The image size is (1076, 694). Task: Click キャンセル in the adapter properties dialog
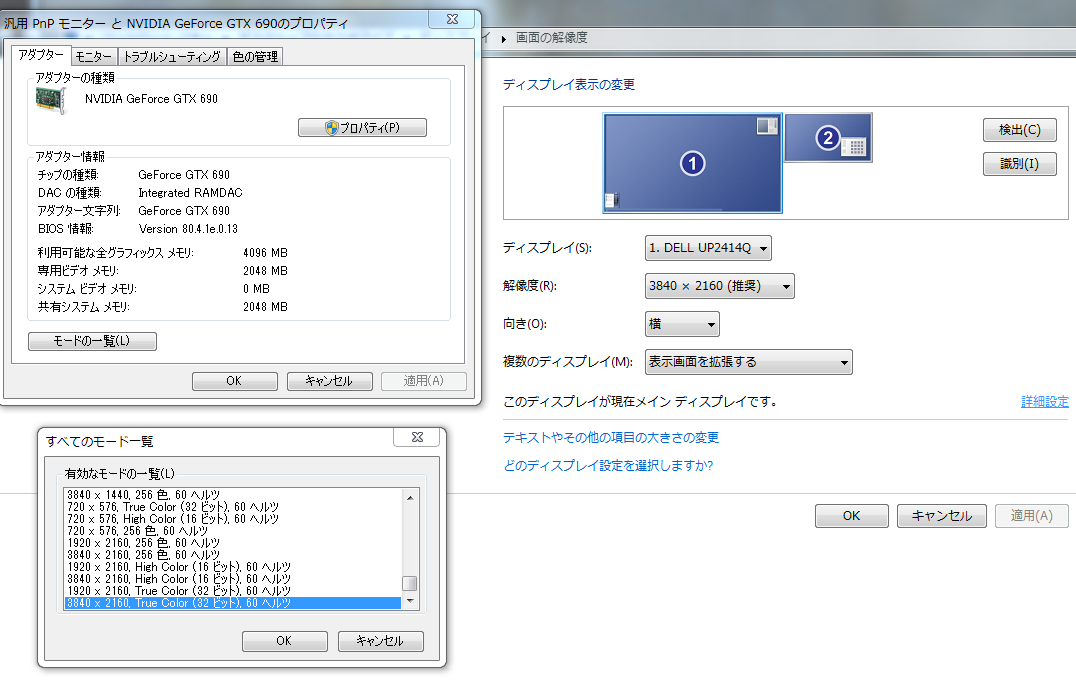click(329, 381)
